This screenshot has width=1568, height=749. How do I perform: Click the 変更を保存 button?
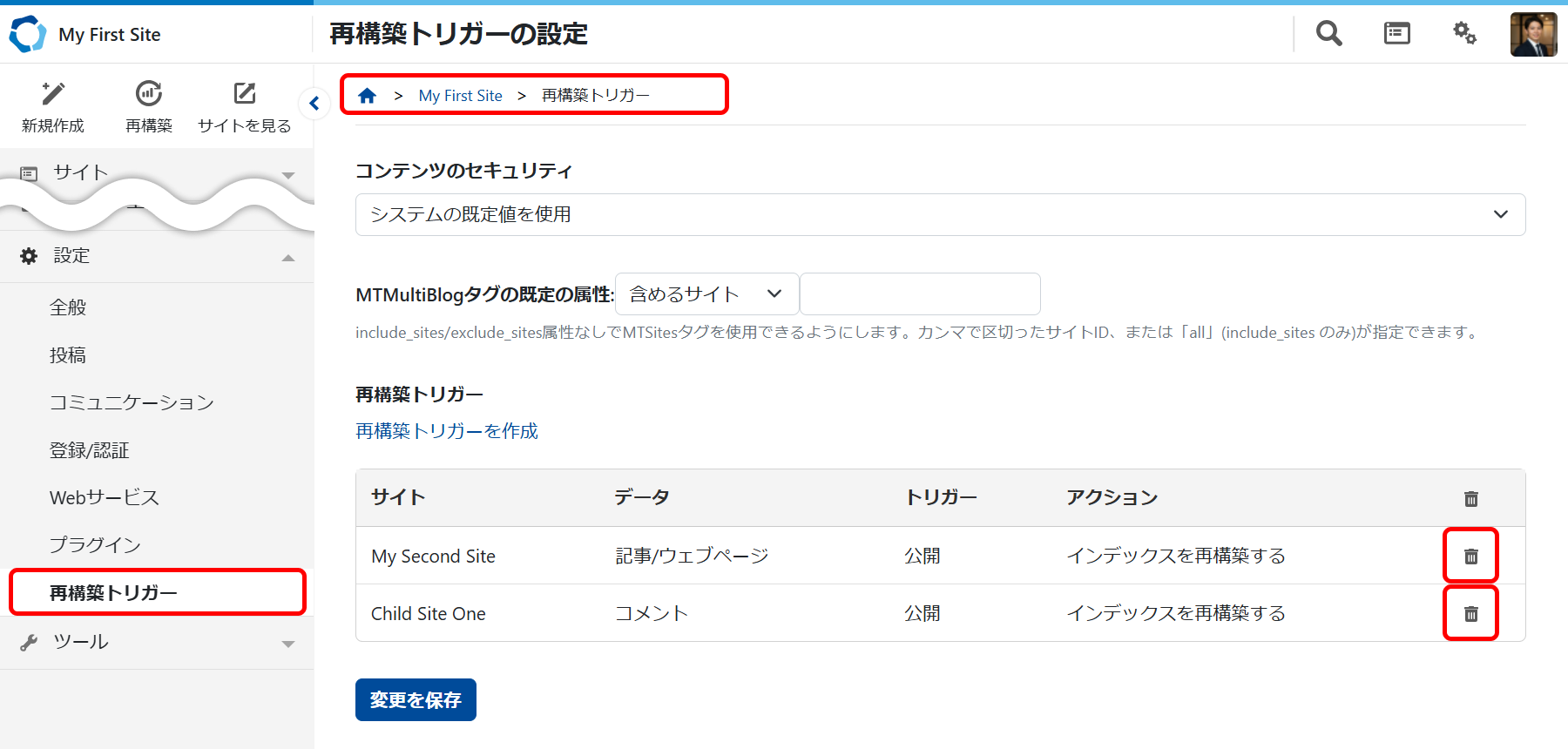pos(416,700)
